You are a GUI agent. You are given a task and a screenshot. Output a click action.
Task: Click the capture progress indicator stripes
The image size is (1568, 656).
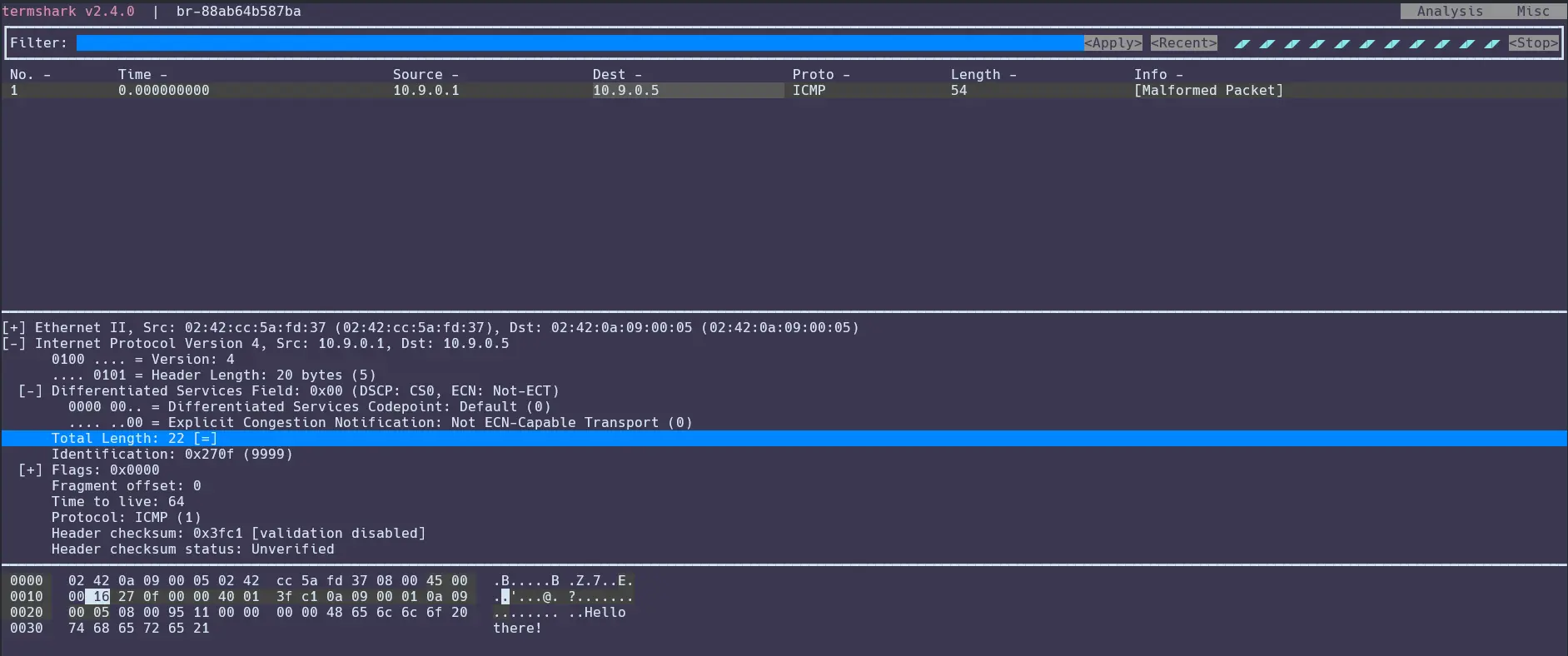(x=1366, y=43)
